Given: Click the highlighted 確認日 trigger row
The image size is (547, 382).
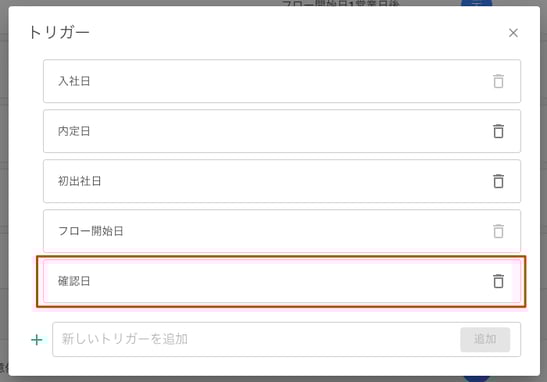Looking at the screenshot, I should 282,281.
